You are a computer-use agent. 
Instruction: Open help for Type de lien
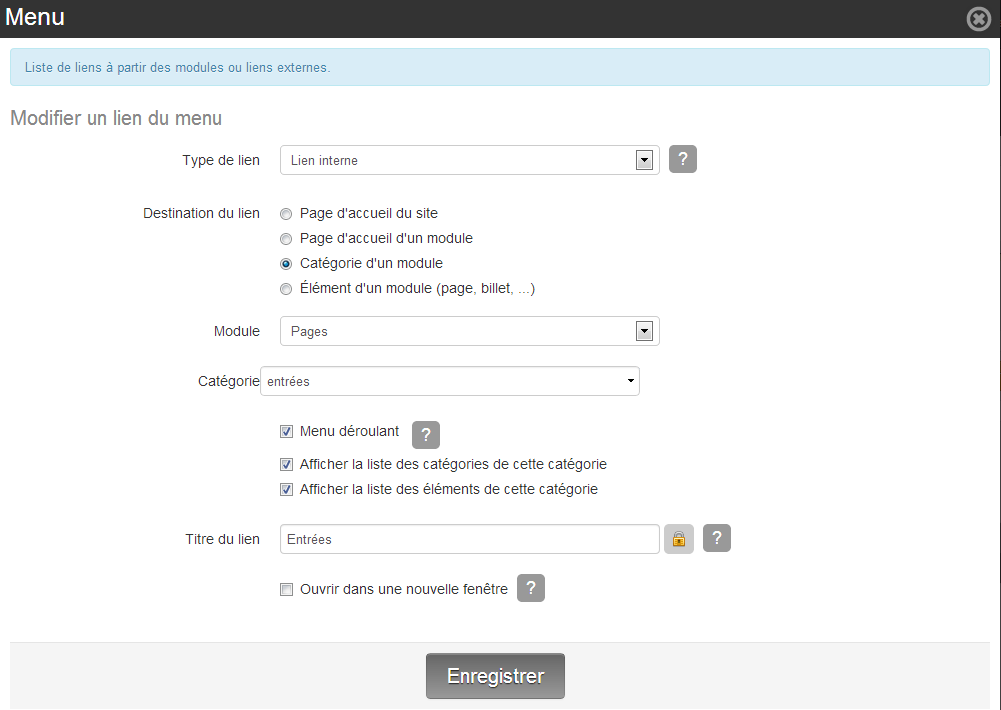682,159
